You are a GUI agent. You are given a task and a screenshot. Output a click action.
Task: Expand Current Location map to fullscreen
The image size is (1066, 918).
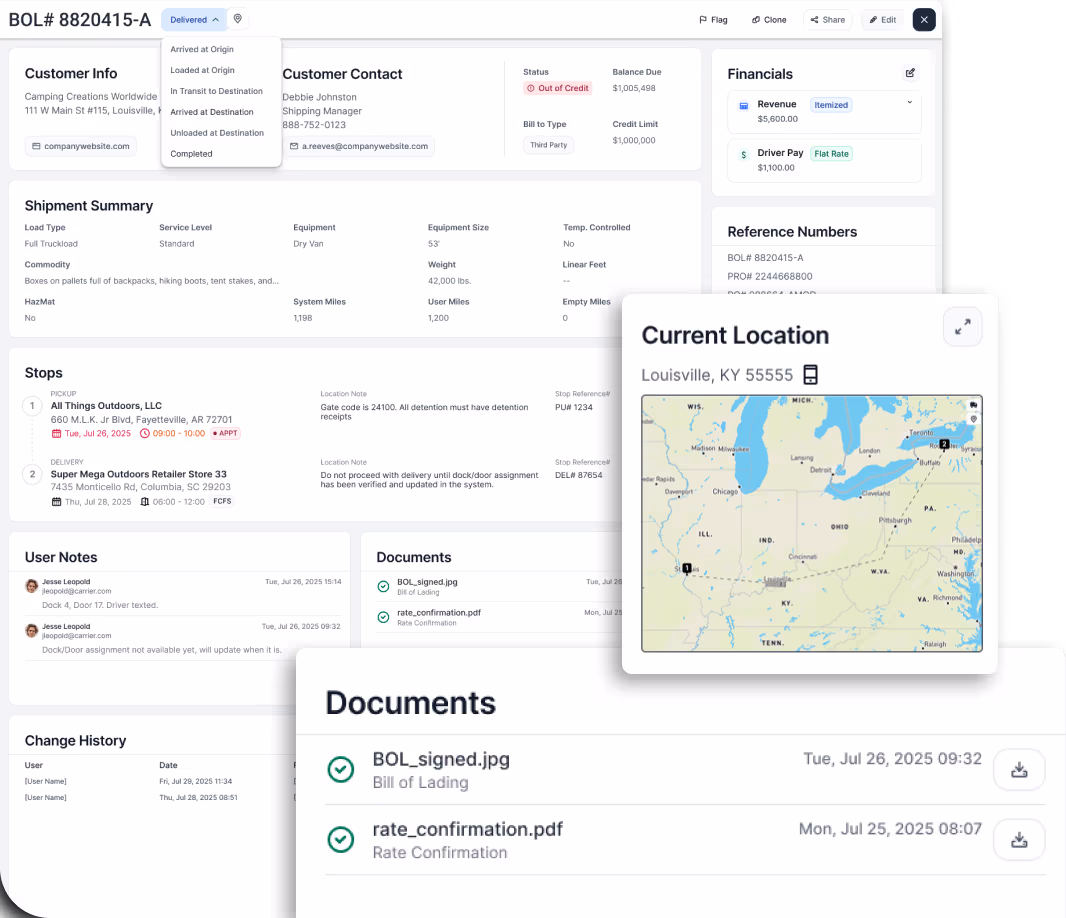coord(962,326)
